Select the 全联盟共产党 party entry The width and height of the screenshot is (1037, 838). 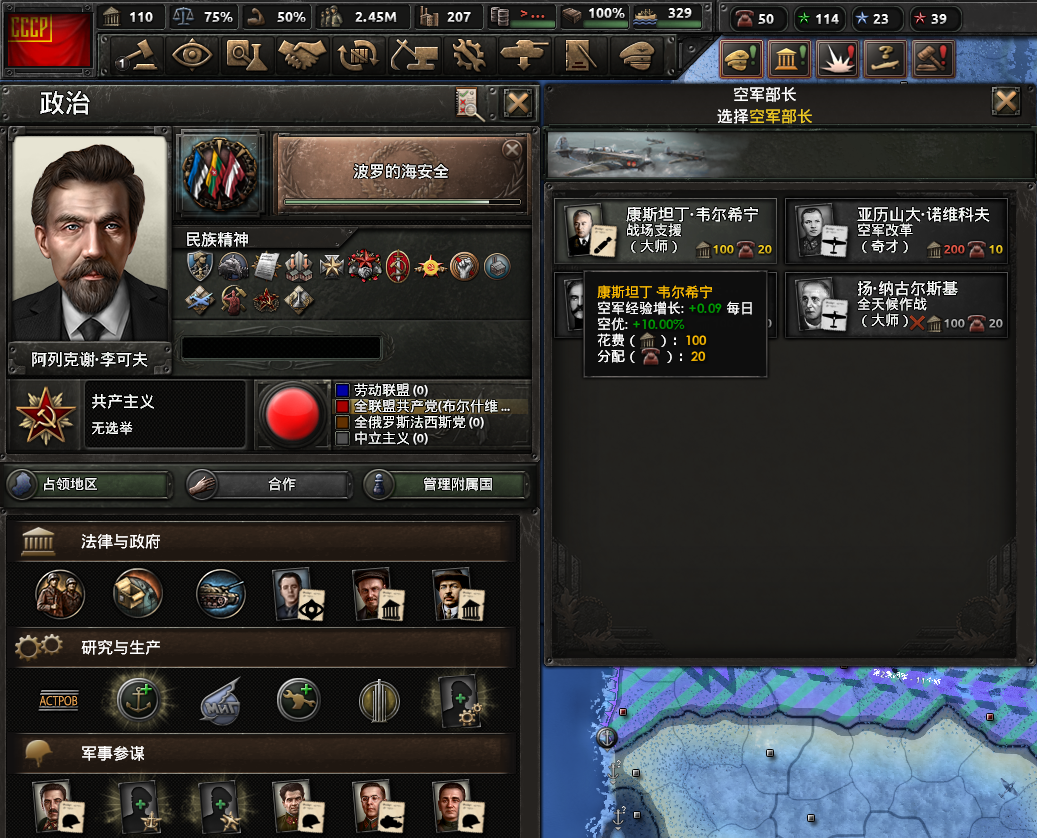click(431, 406)
